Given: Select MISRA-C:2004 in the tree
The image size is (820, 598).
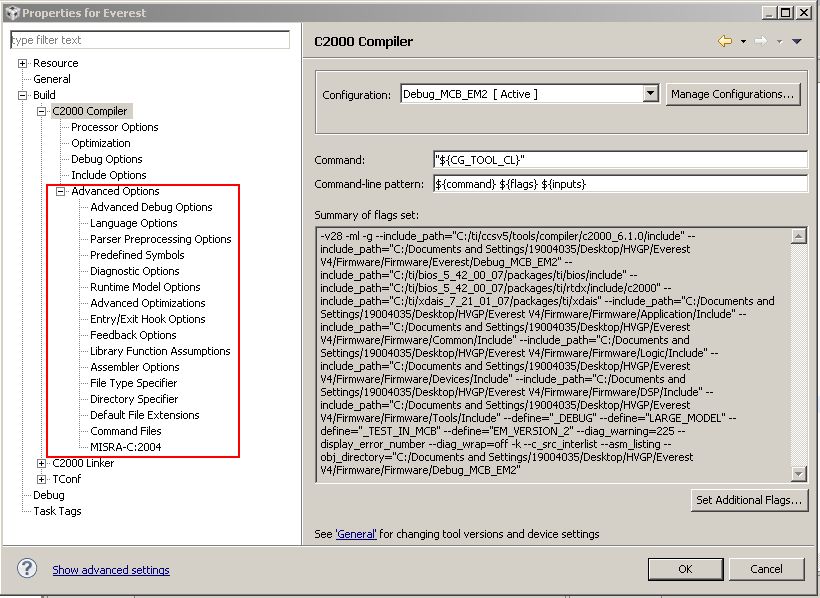Looking at the screenshot, I should click(126, 447).
